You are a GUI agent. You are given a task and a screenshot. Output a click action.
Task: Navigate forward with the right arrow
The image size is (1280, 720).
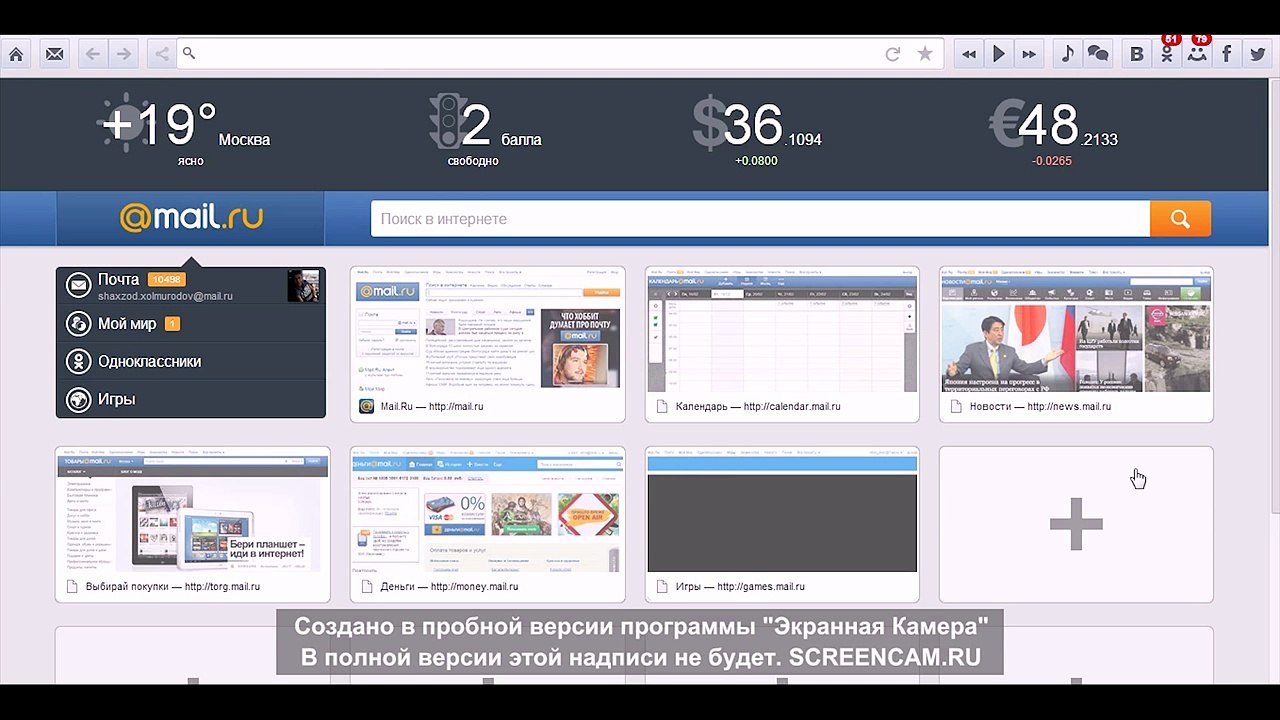coord(123,54)
